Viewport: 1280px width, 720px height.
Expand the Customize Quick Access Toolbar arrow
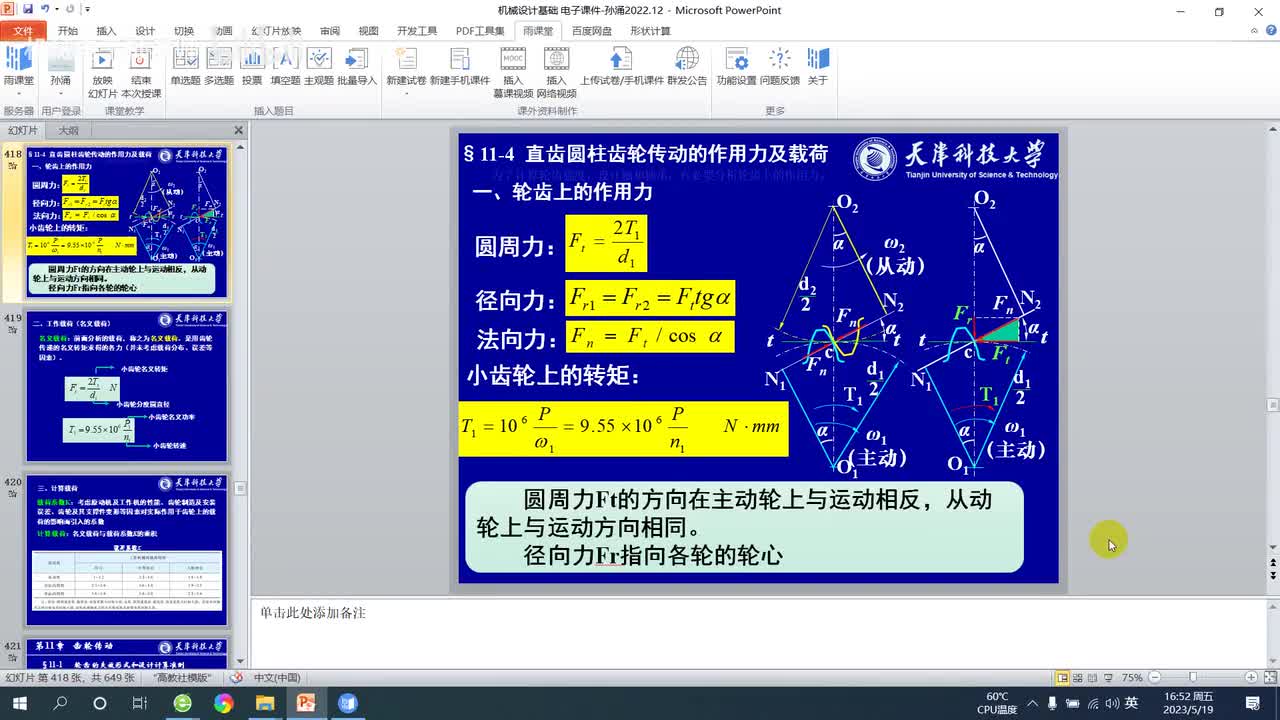coord(88,10)
